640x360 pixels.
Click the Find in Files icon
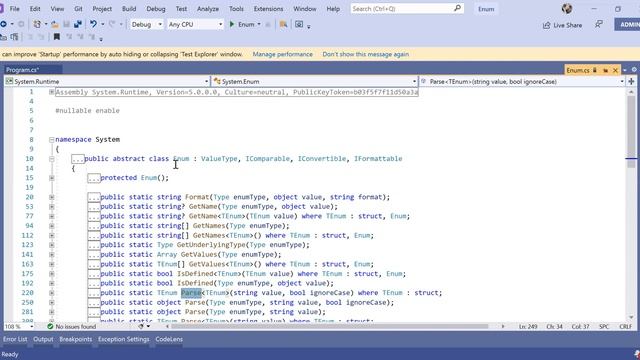pos(283,24)
